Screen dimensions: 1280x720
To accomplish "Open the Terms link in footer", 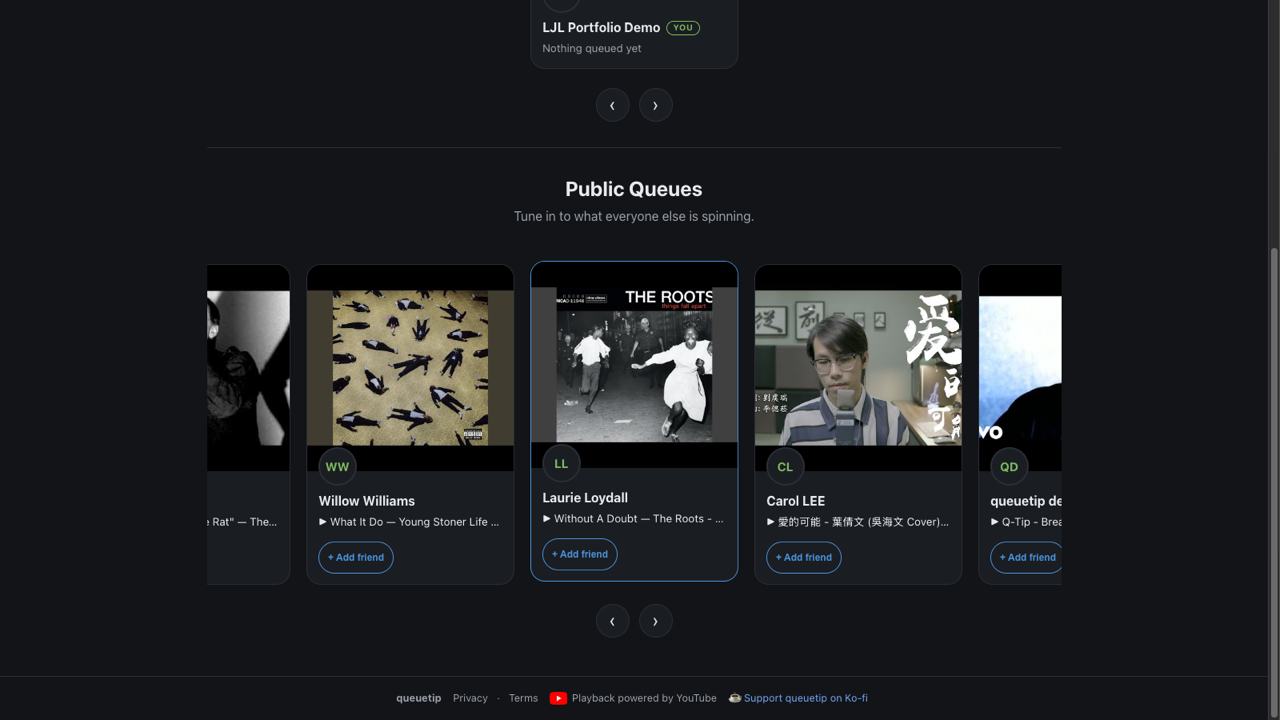I will 523,698.
